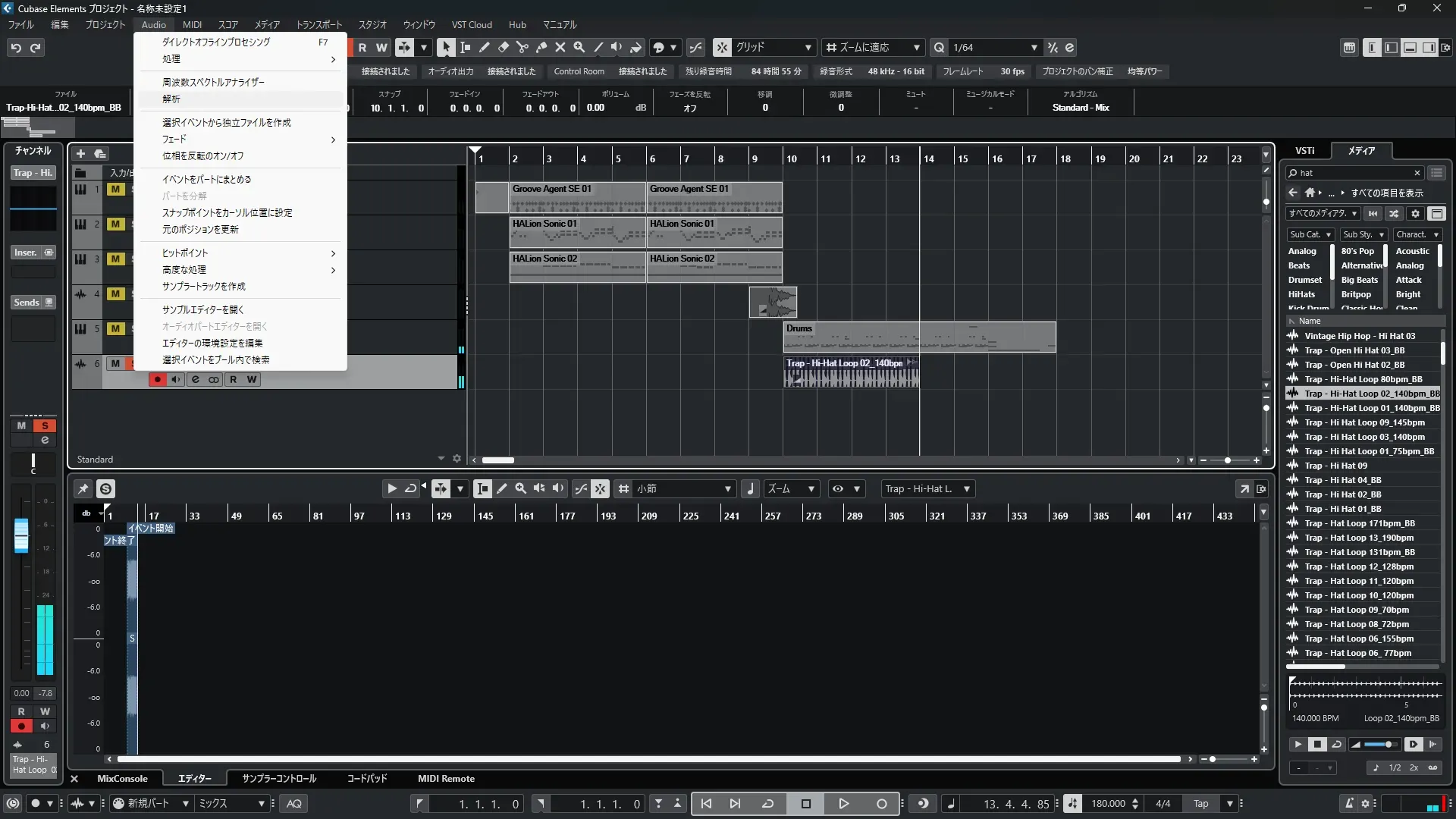Select the Scissors split tool
This screenshot has height=819, width=1456.
(x=522, y=47)
